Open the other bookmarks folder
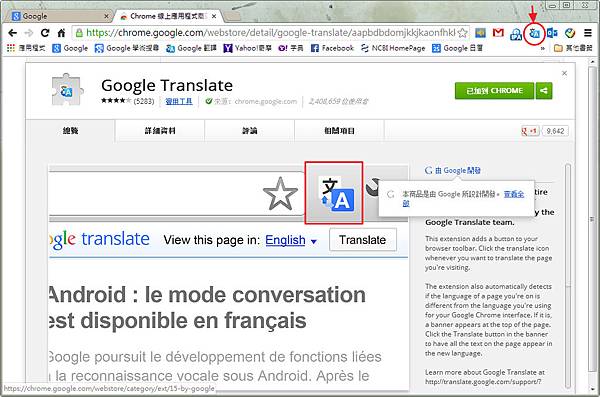600x397 pixels. tap(573, 48)
